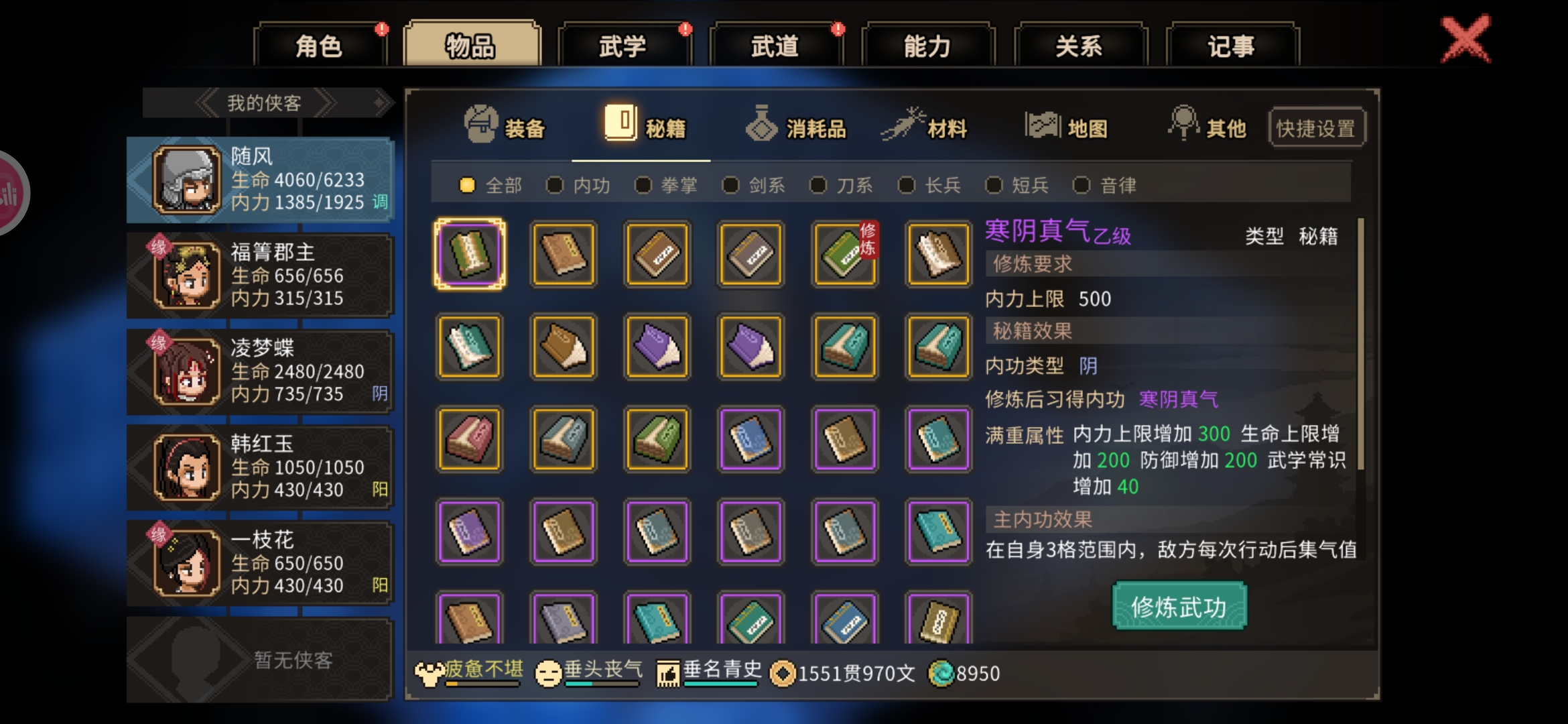1568x724 pixels.
Task: Switch to the 关系 tab
Action: [x=1079, y=46]
